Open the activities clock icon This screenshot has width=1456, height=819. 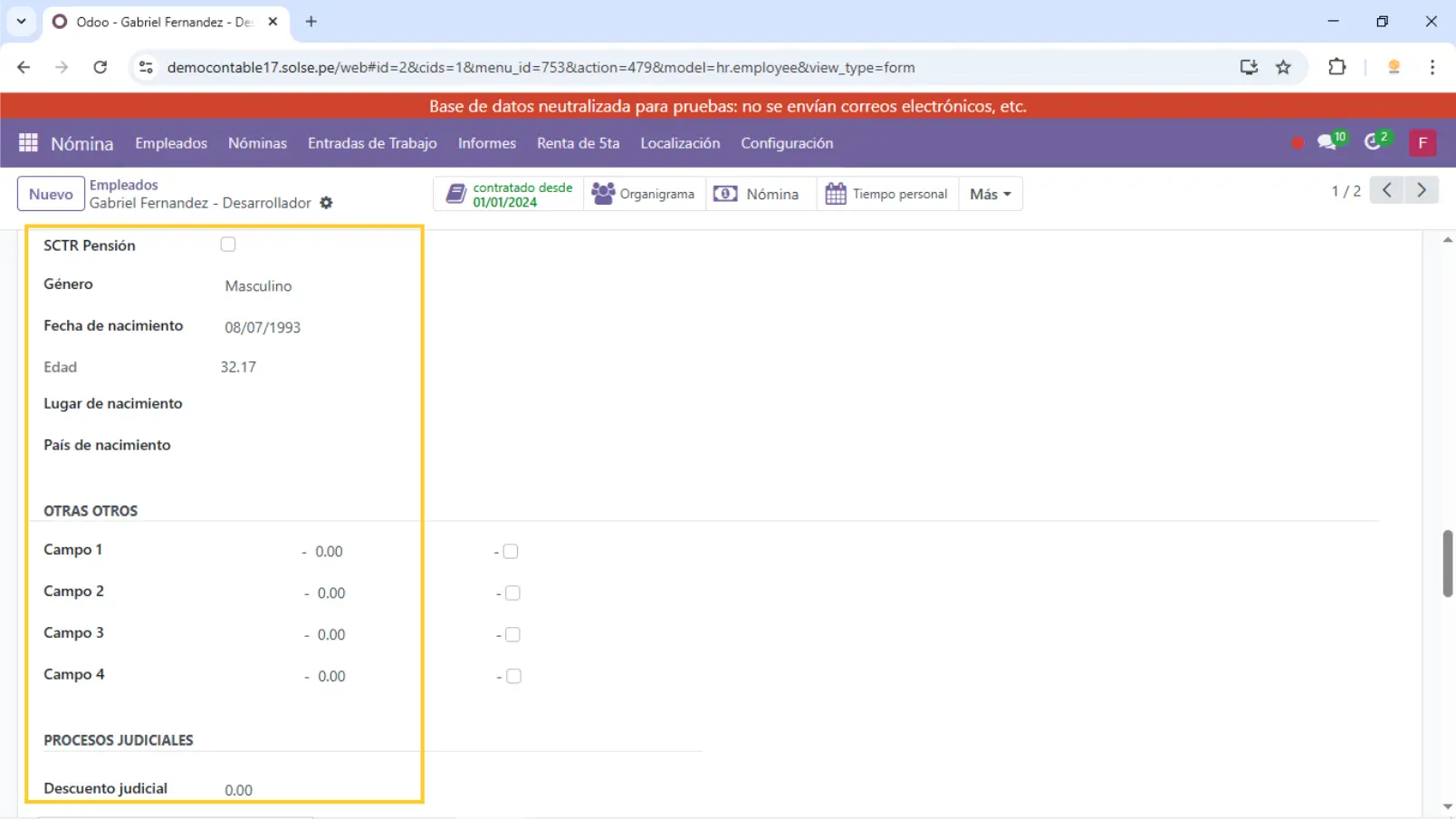1374,142
